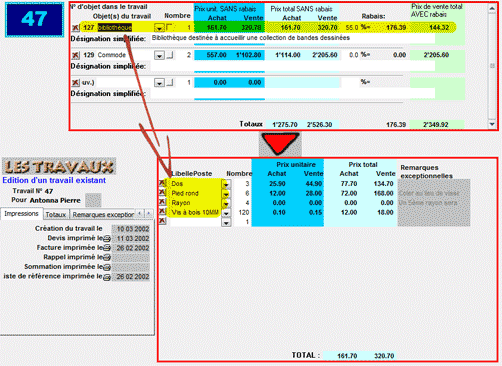Open the Commode object dropdown
The height and width of the screenshot is (366, 502).
(159, 55)
